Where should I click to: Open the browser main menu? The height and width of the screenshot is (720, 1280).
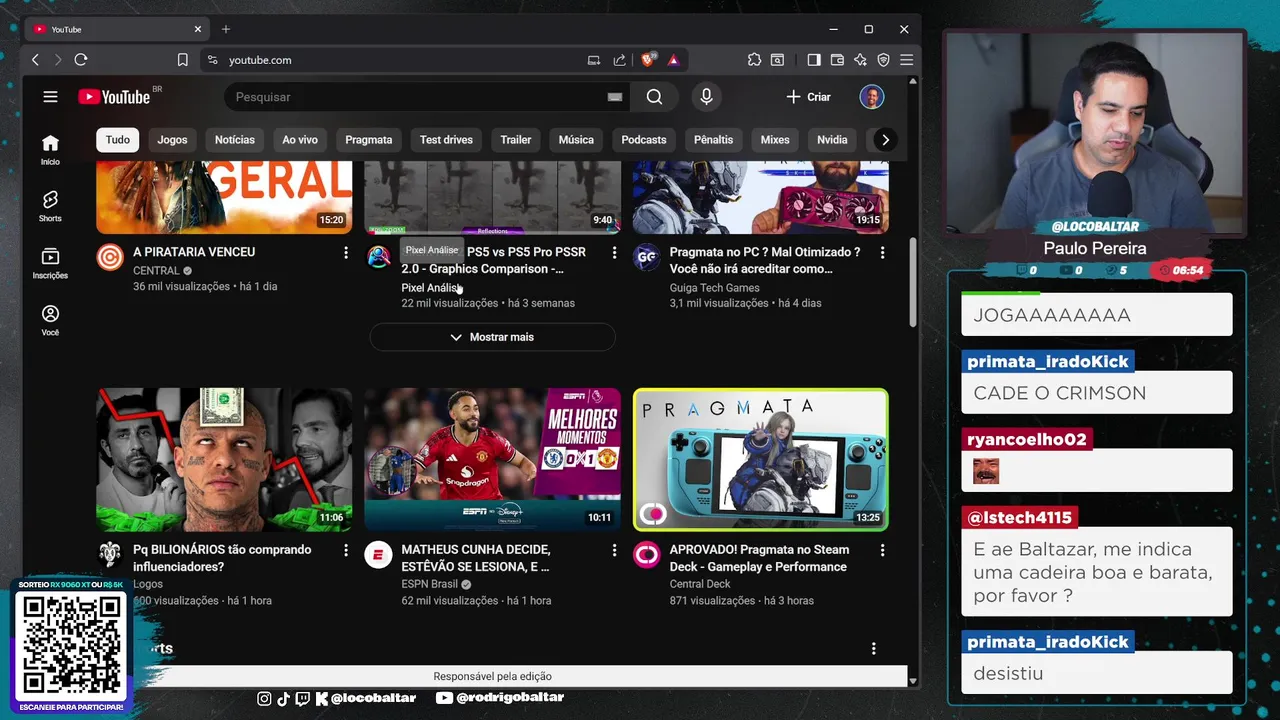click(906, 60)
